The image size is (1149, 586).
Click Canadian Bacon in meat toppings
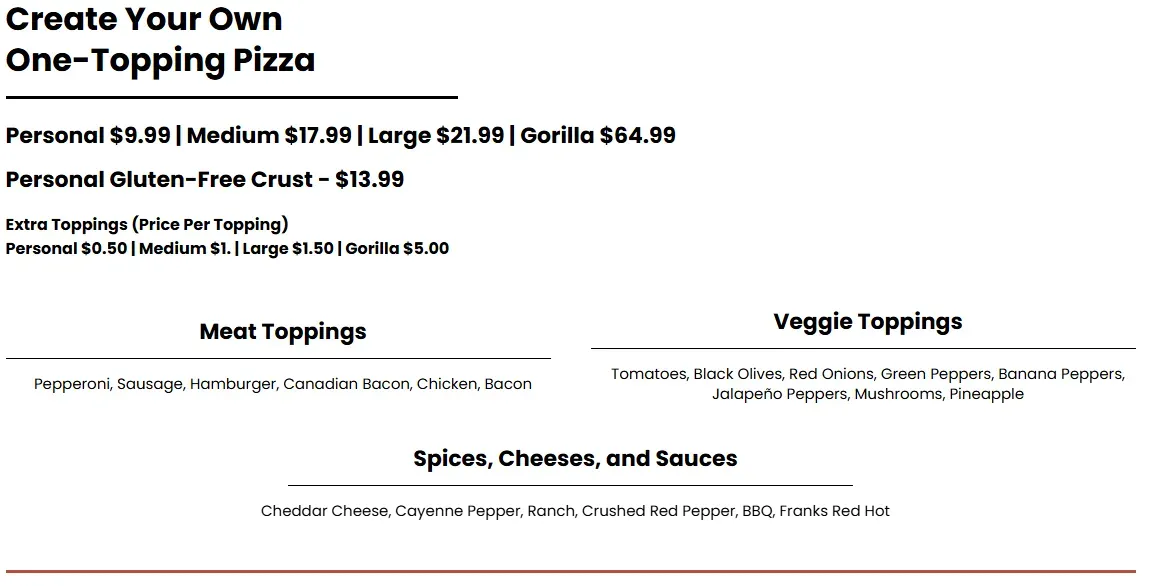346,384
